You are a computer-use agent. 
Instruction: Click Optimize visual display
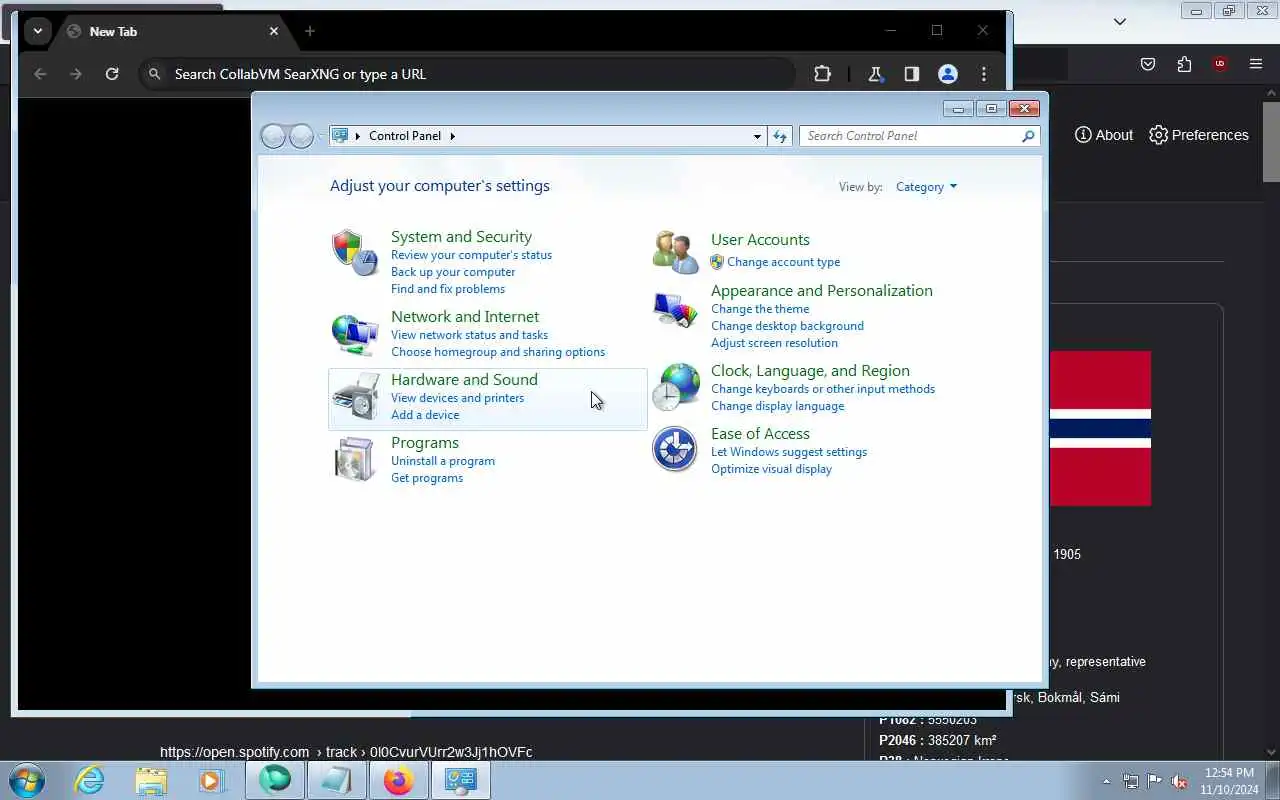click(771, 469)
